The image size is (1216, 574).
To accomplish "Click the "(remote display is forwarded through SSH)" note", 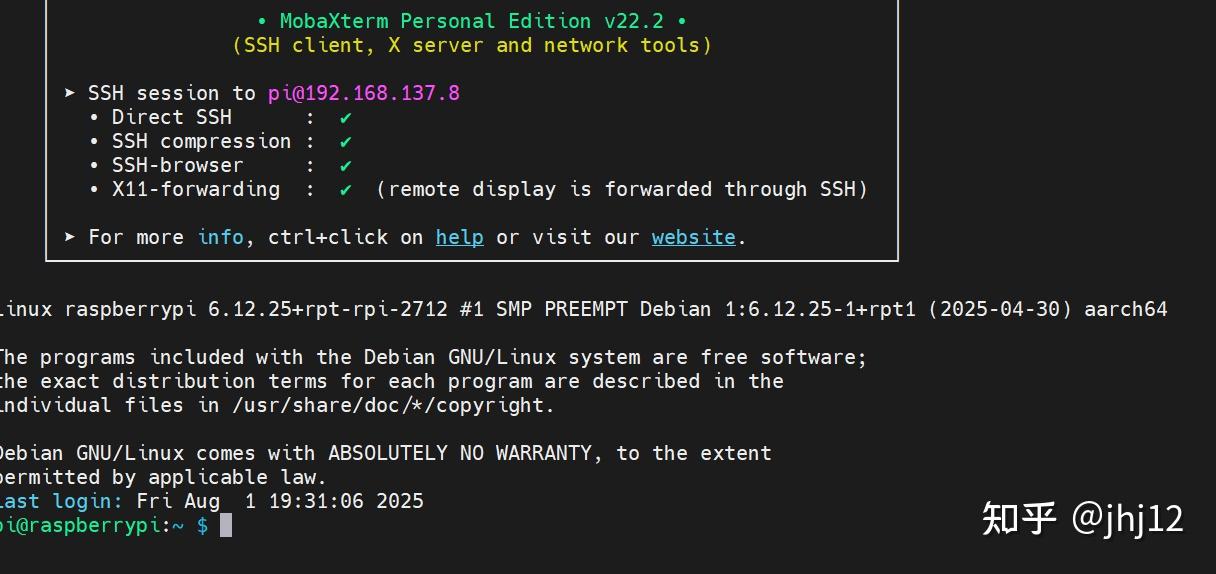I will coord(622,189).
